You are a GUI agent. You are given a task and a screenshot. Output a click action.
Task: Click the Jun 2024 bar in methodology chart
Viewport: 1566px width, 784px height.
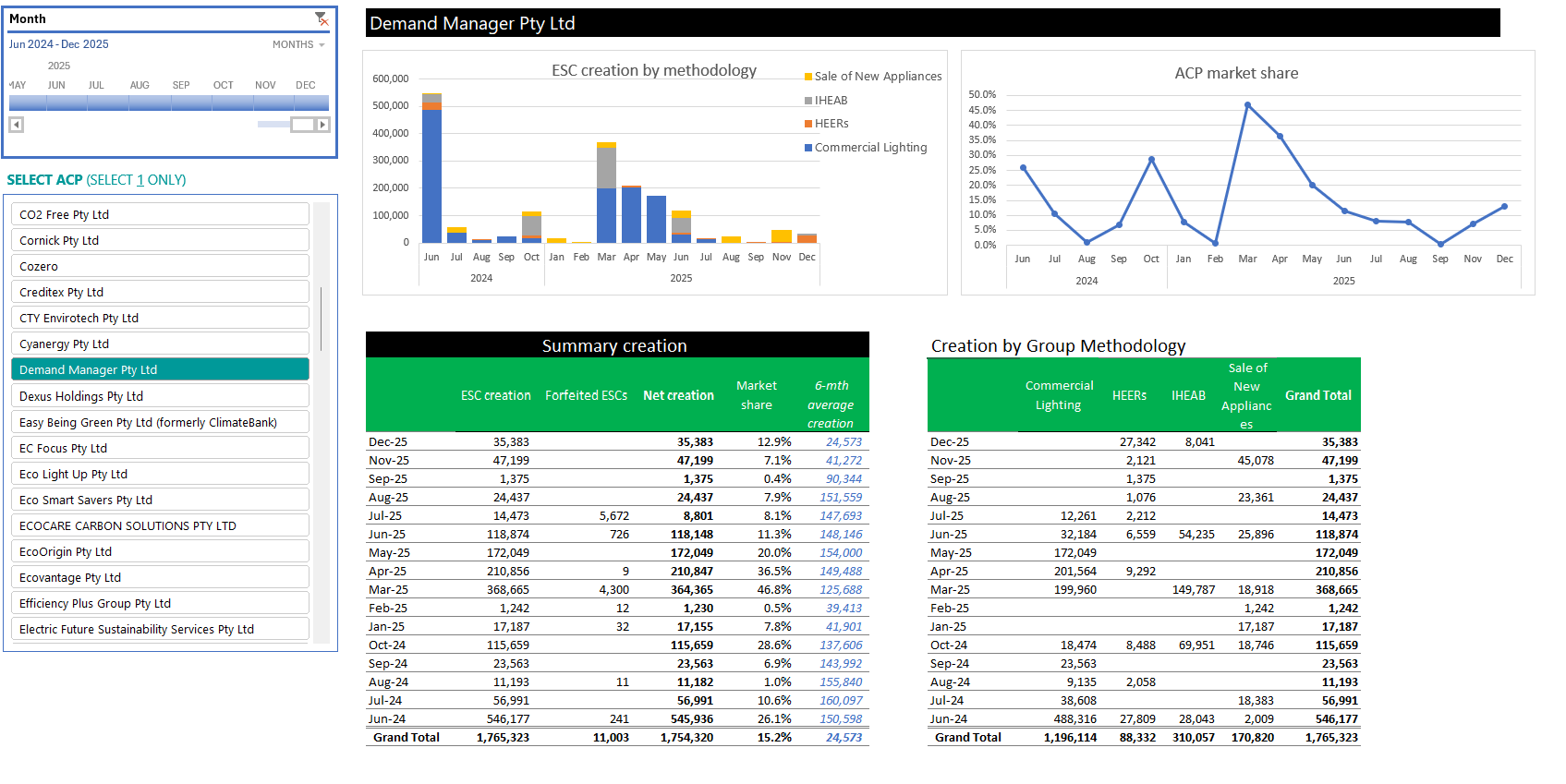[x=431, y=168]
